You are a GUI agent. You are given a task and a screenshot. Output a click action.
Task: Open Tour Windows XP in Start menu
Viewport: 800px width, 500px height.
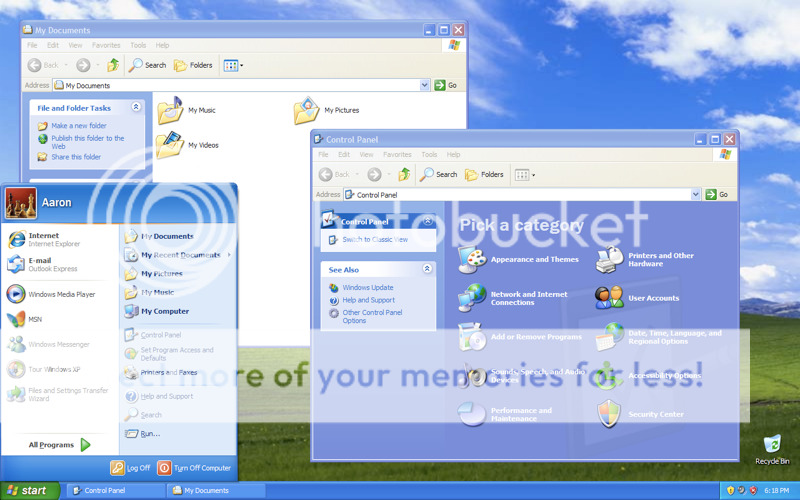[x=44, y=369]
